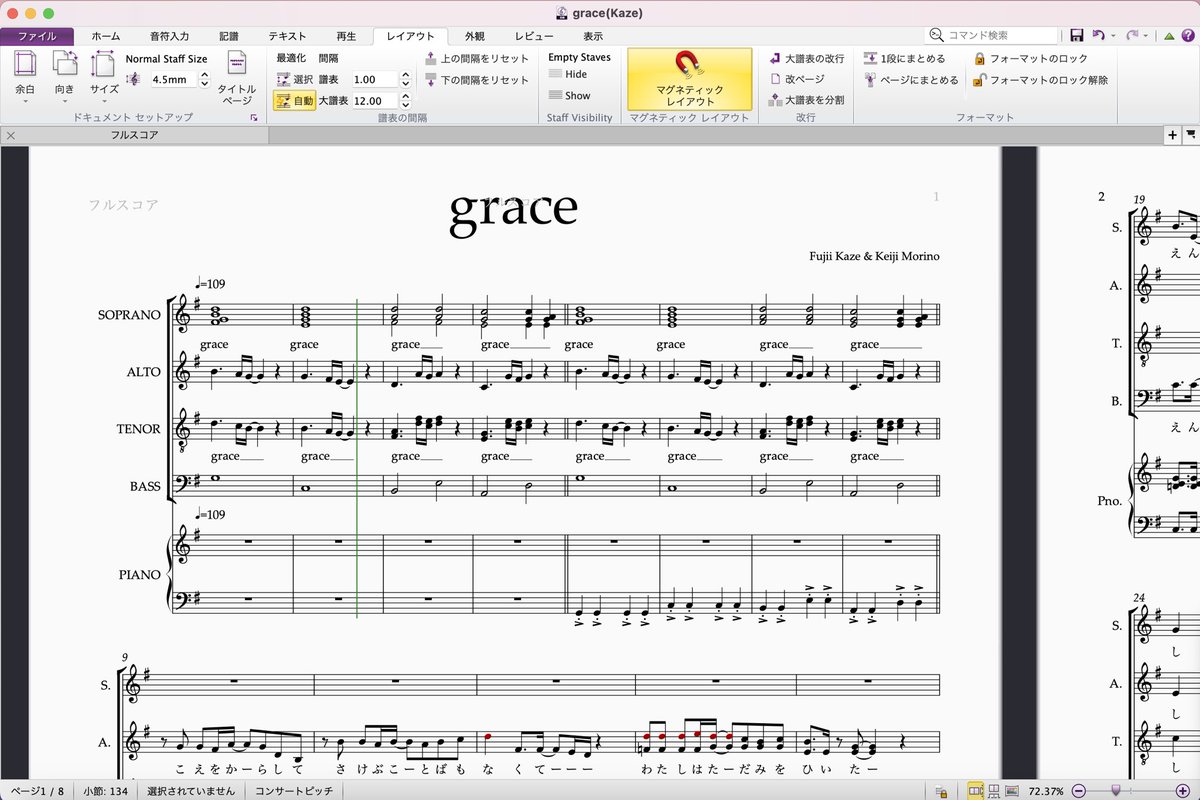Switch to the ホーム ribbon tab

pyautogui.click(x=106, y=36)
